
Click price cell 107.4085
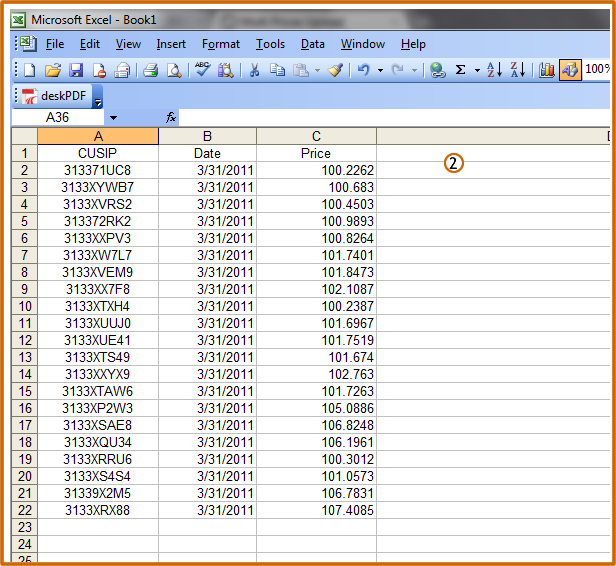point(316,510)
